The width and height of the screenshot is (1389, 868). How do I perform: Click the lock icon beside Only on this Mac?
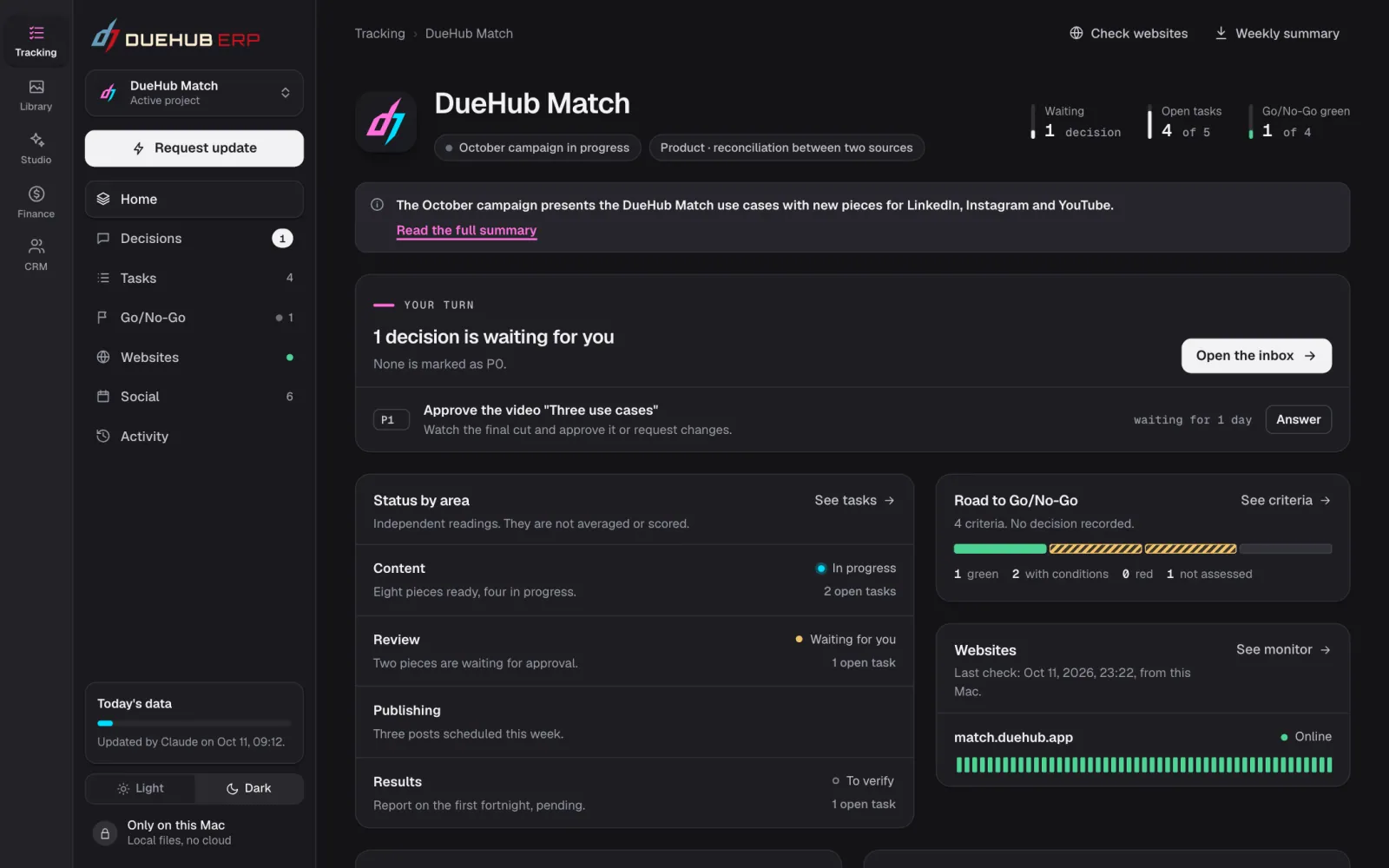pyautogui.click(x=105, y=833)
